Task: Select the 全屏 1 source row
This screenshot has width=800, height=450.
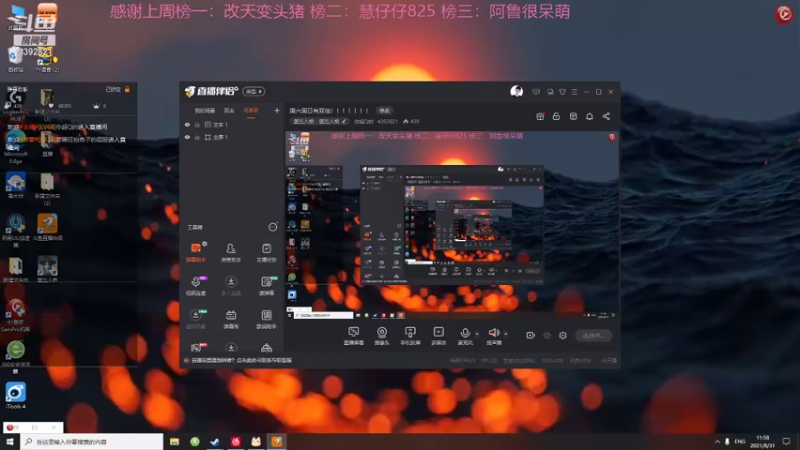Action: [231, 137]
